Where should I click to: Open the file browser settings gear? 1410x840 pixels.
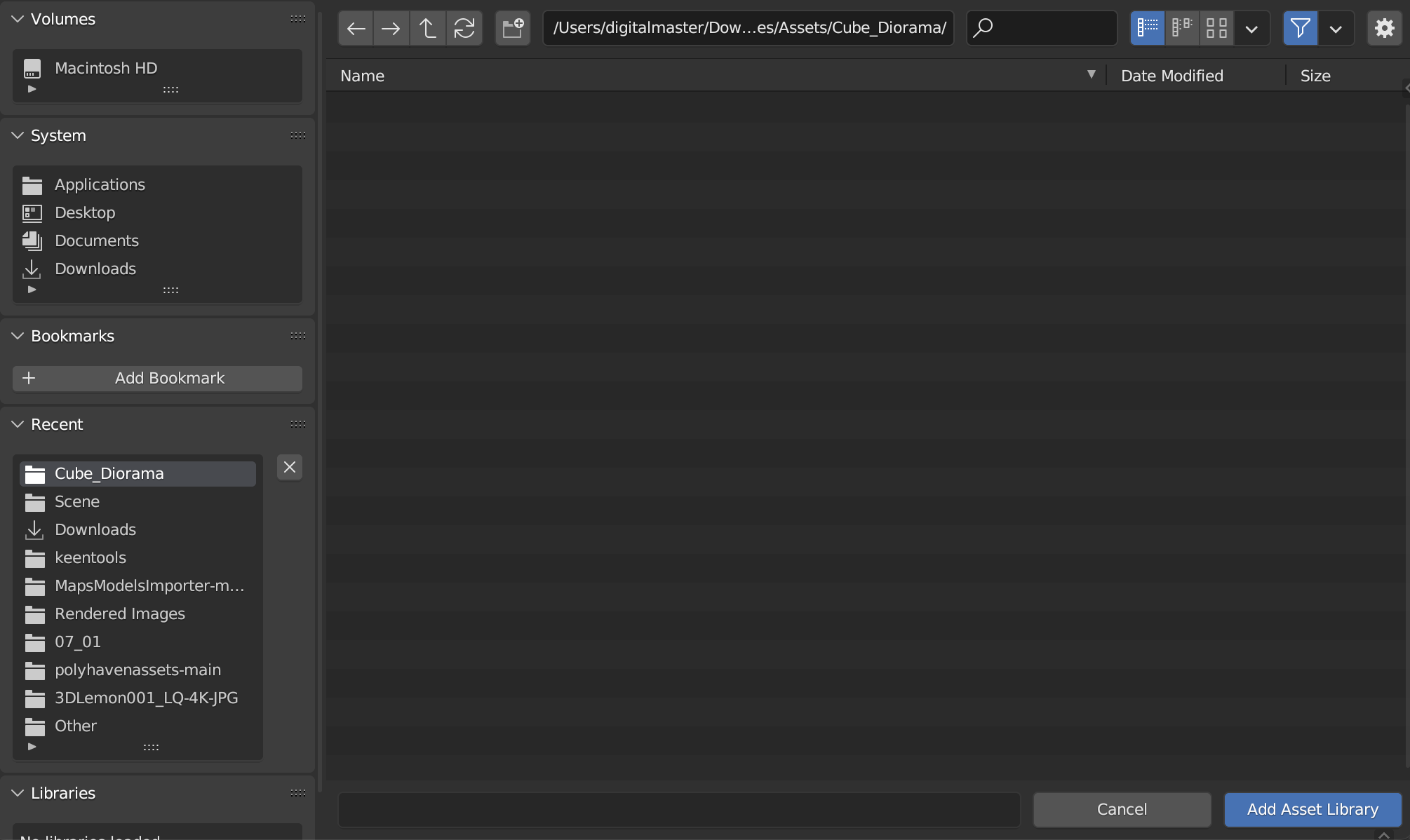click(1384, 28)
